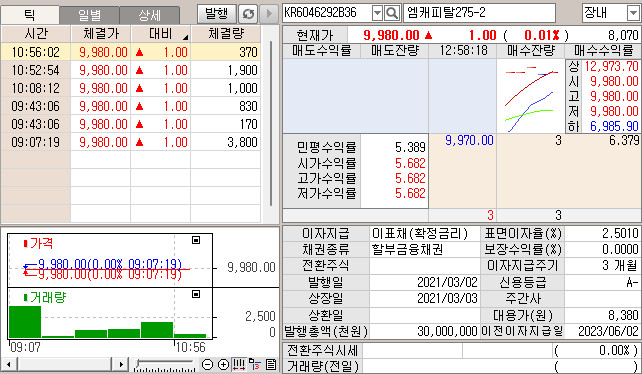The height and width of the screenshot is (374, 642).
Task: Click the 민평수익률 value 5.389
Action: (x=410, y=147)
